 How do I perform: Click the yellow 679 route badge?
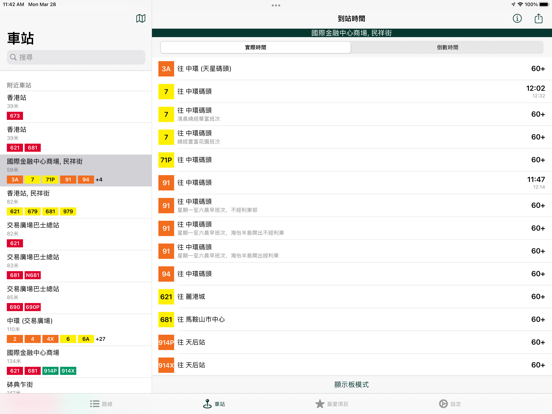click(32, 212)
